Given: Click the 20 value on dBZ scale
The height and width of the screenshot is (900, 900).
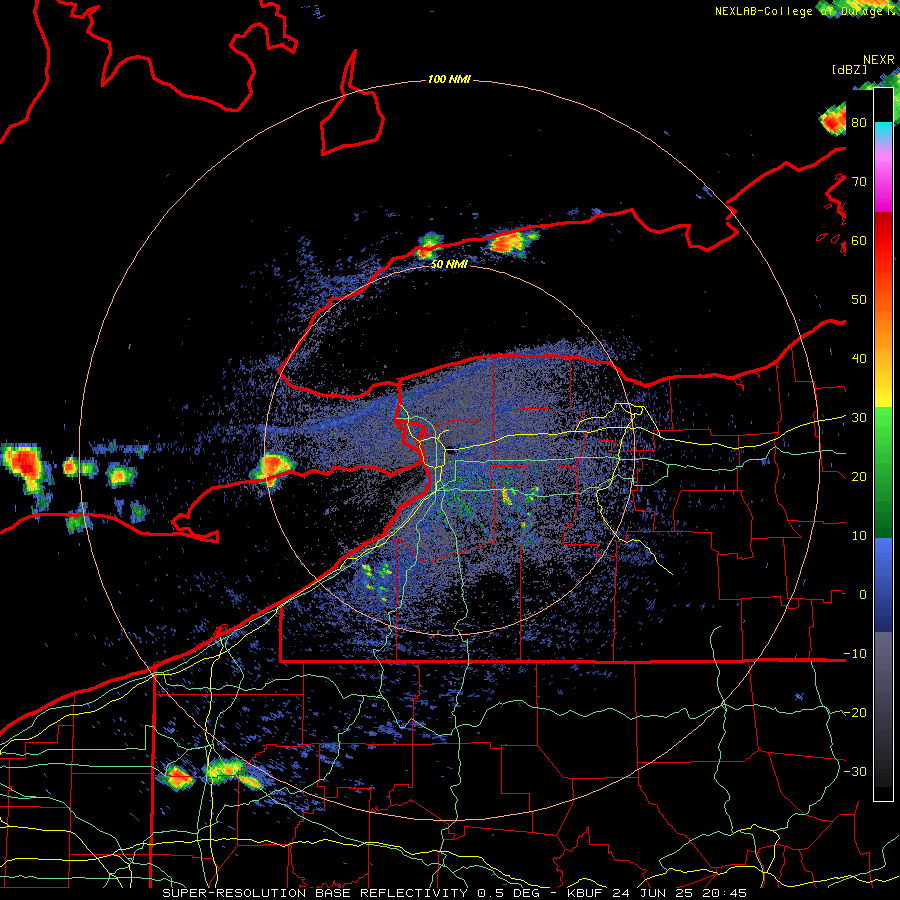Looking at the screenshot, I should (859, 476).
